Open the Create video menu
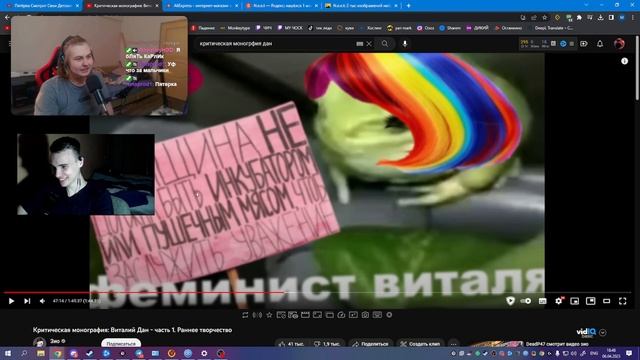The height and width of the screenshot is (360, 640). point(584,44)
